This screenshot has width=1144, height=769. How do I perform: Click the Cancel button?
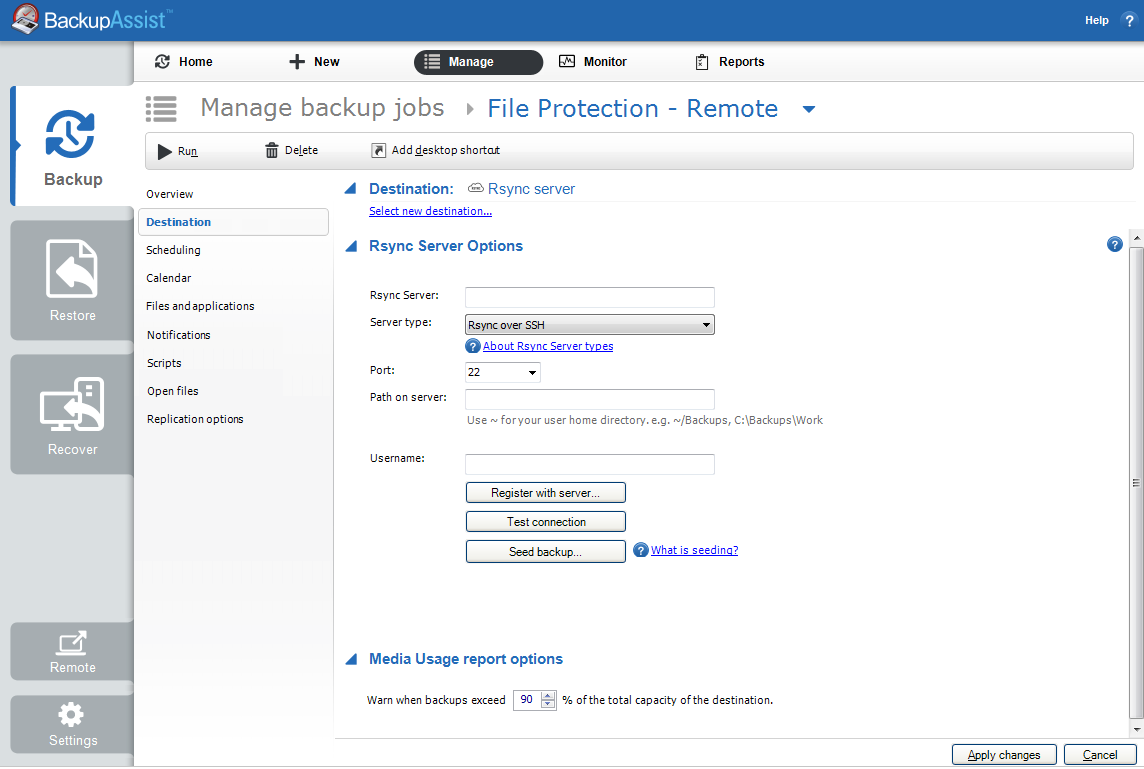click(1100, 755)
